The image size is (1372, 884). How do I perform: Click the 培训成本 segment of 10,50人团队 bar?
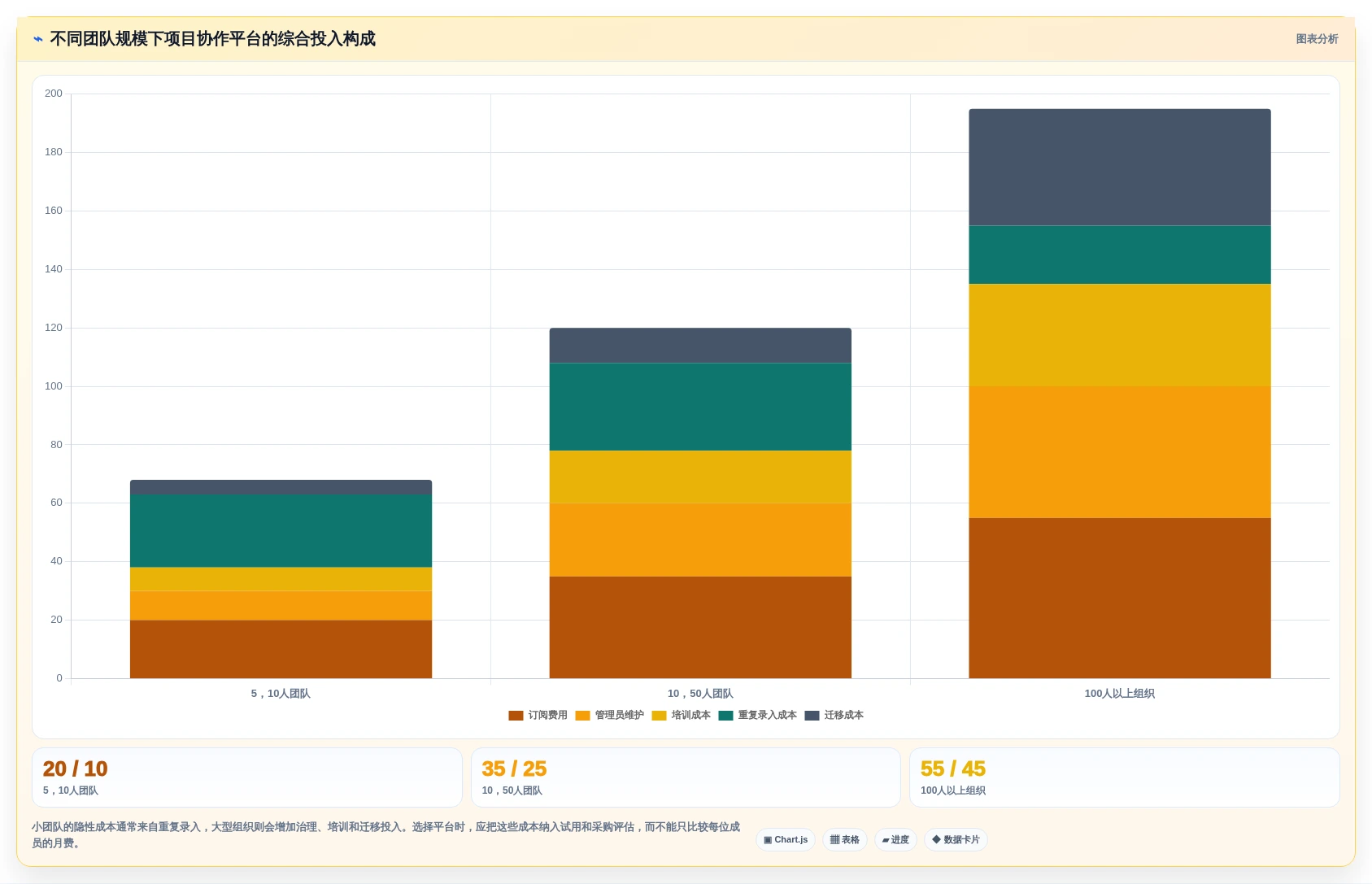click(700, 477)
